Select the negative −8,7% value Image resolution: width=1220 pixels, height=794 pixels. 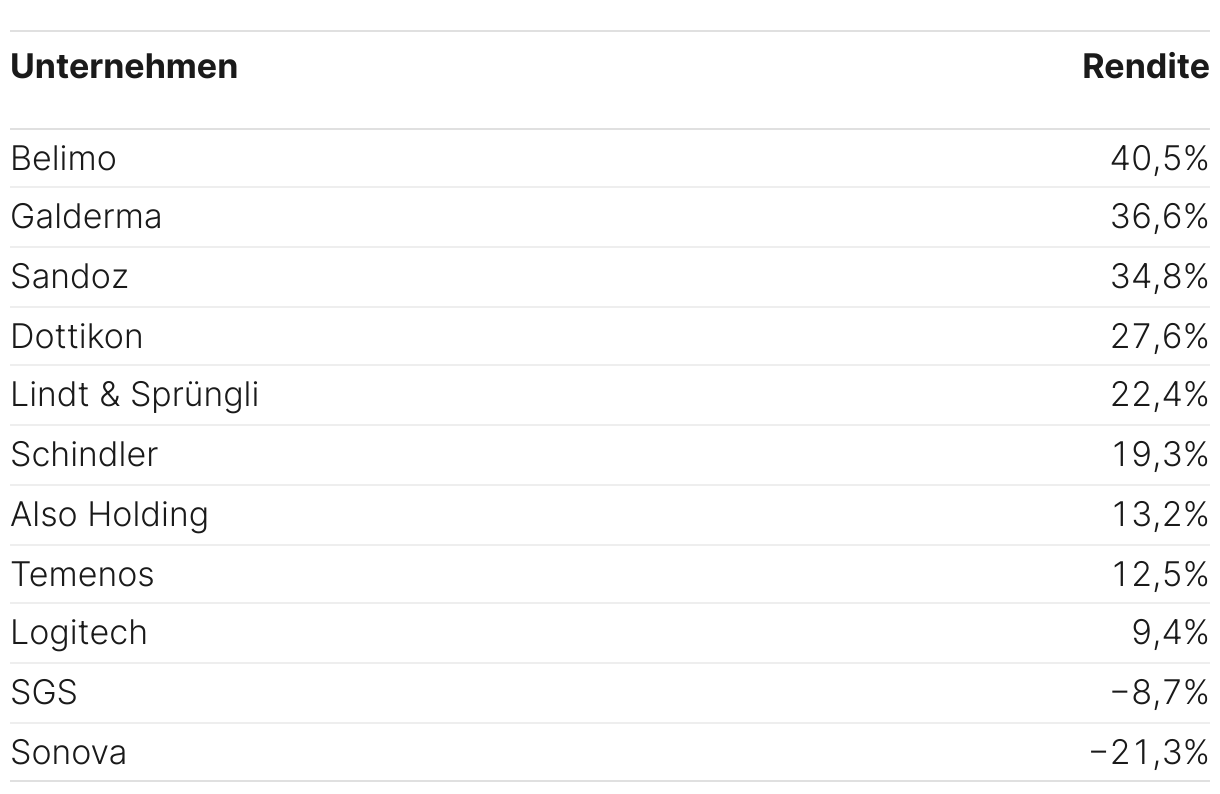click(x=1160, y=692)
